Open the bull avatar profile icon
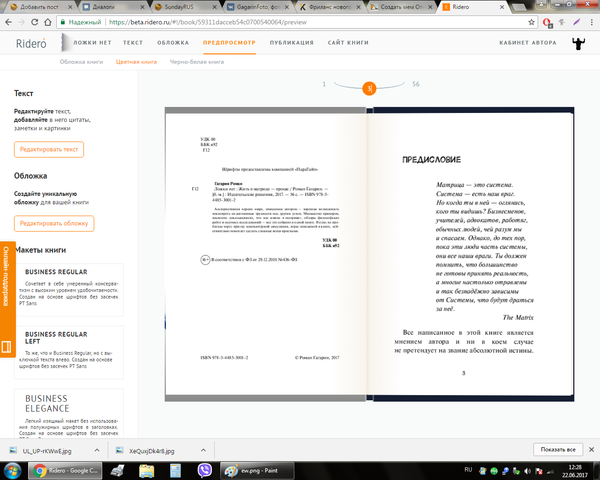The width and height of the screenshot is (600, 480). pyautogui.click(x=577, y=44)
